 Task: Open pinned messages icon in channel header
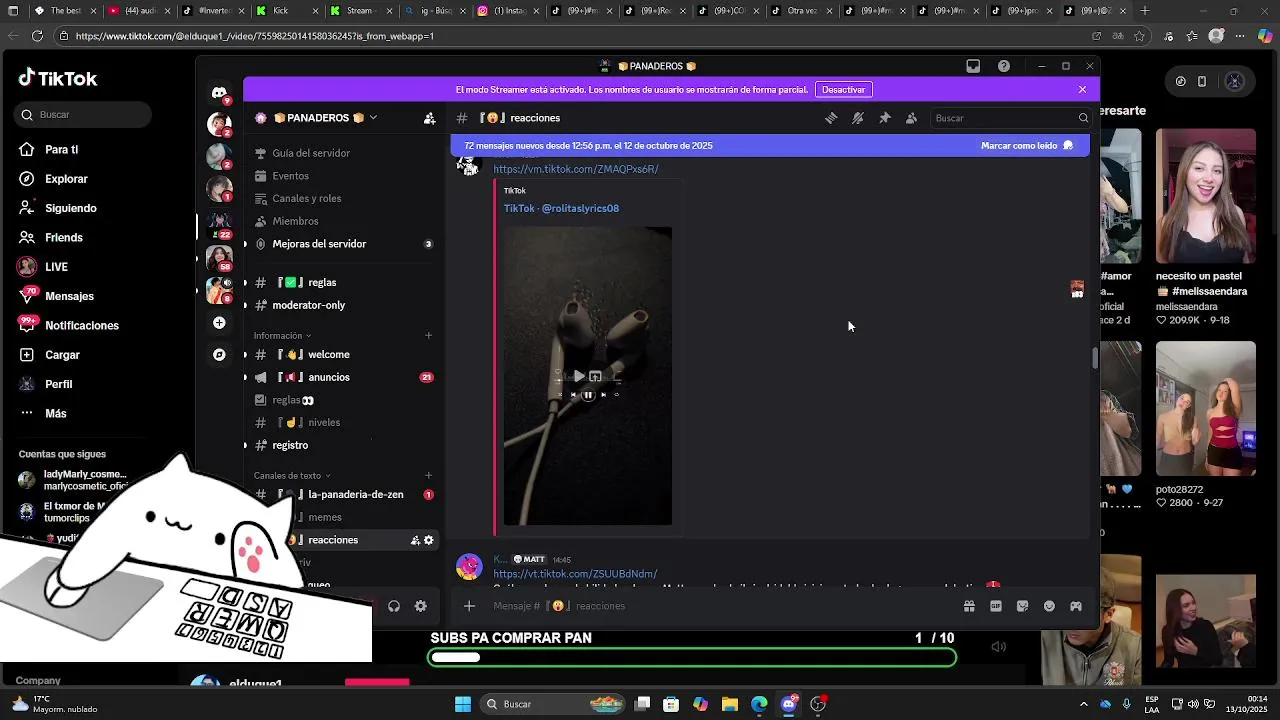pos(884,118)
